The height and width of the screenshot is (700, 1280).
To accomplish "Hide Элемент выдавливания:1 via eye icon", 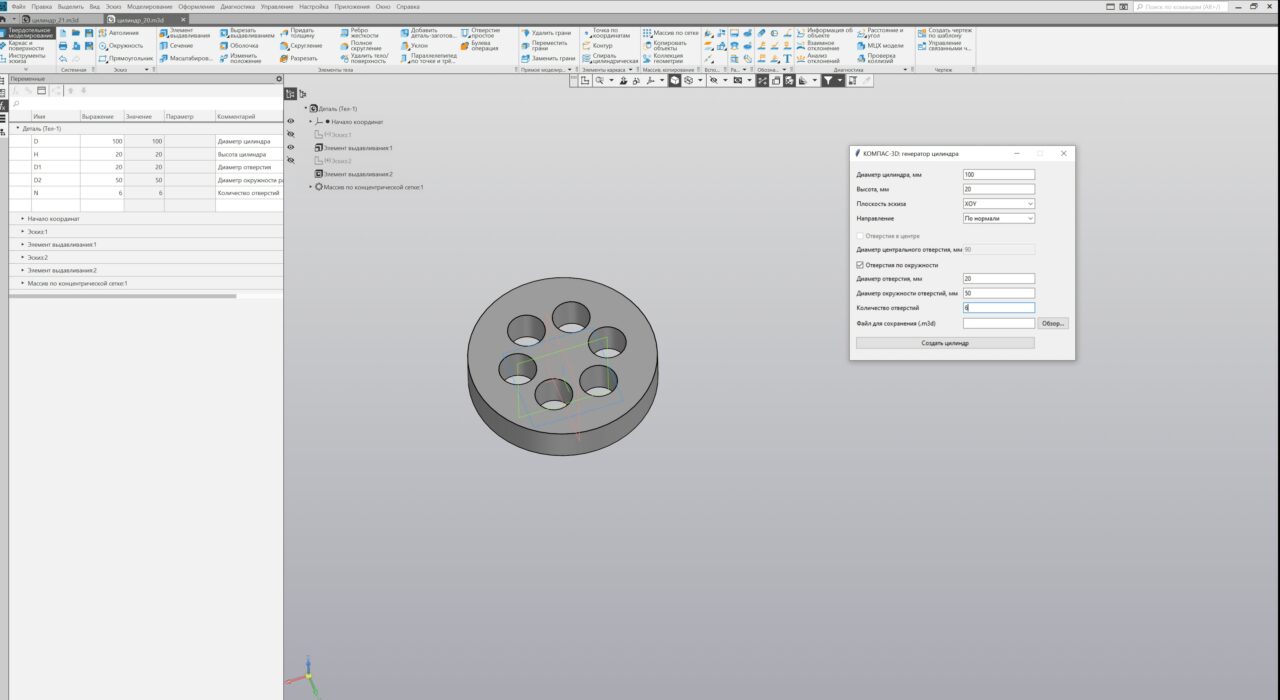I will pyautogui.click(x=291, y=147).
